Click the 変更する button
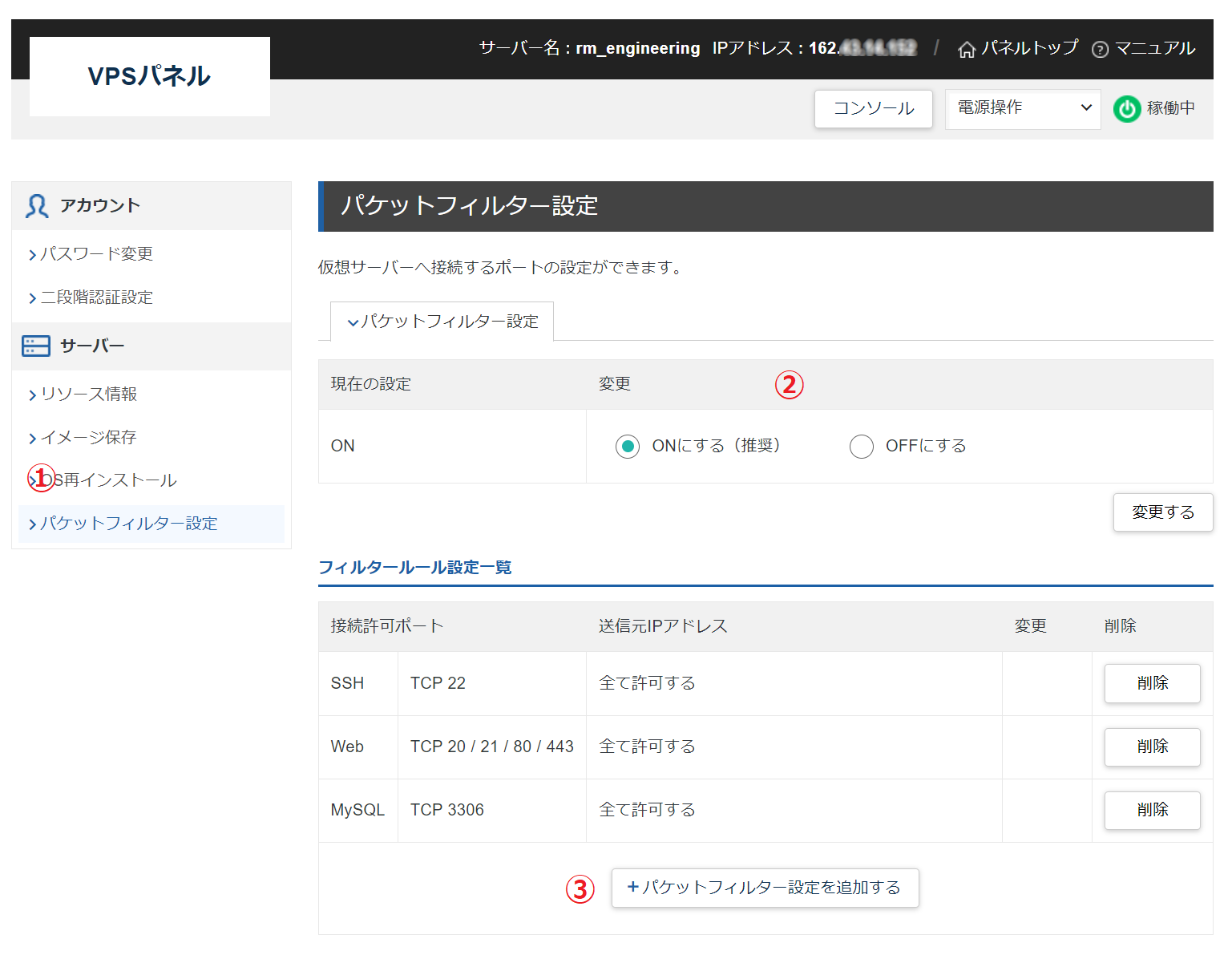Screen dimensions: 1232x955 1162,512
